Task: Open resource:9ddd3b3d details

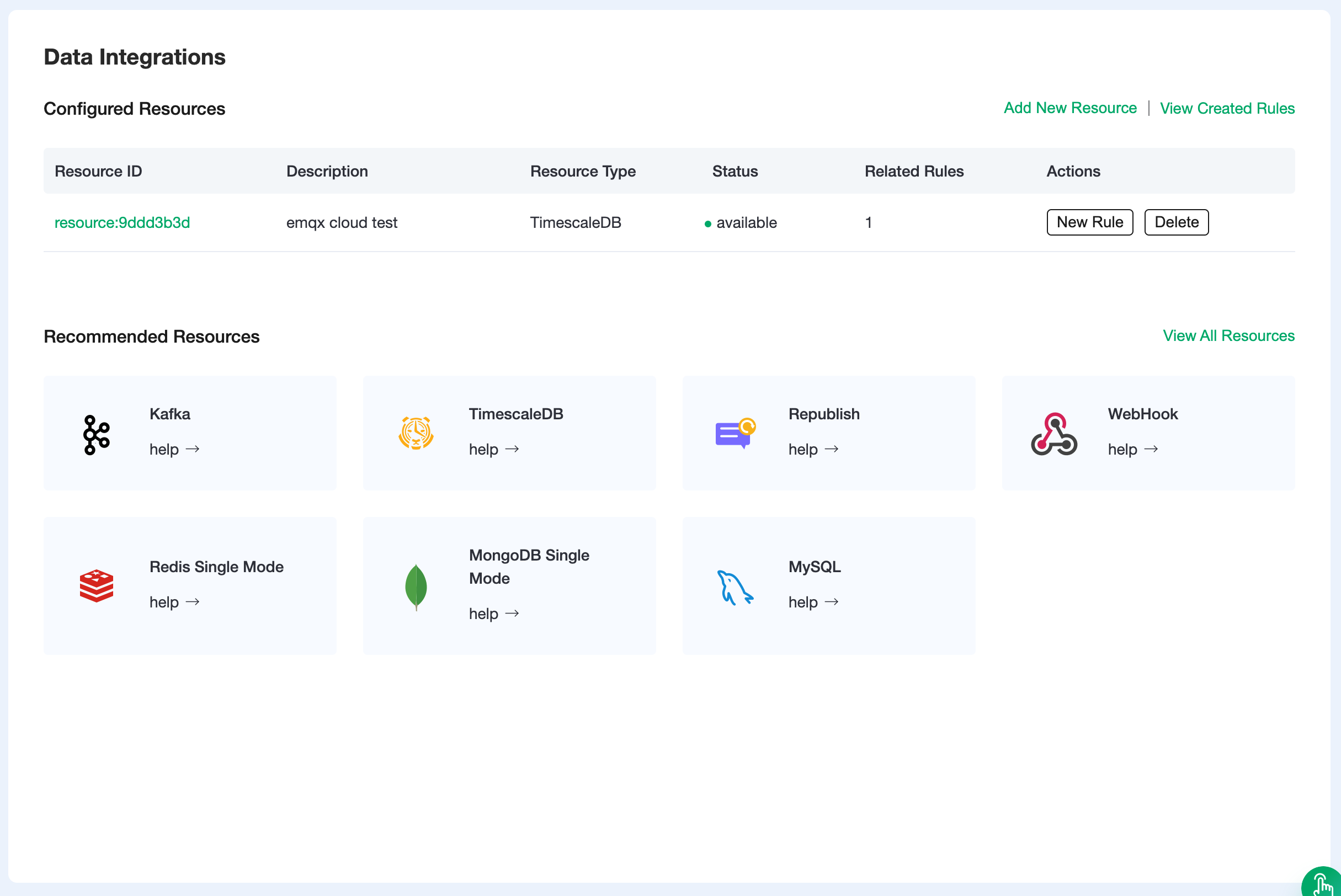Action: pyautogui.click(x=122, y=222)
